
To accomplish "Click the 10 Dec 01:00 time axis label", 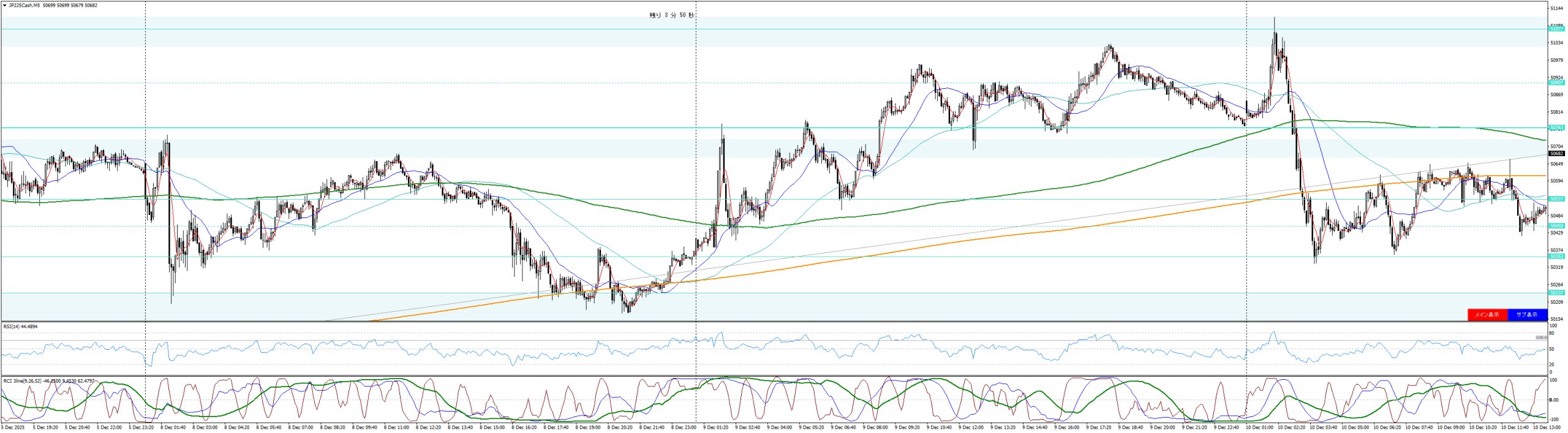I will pyautogui.click(x=1259, y=427).
